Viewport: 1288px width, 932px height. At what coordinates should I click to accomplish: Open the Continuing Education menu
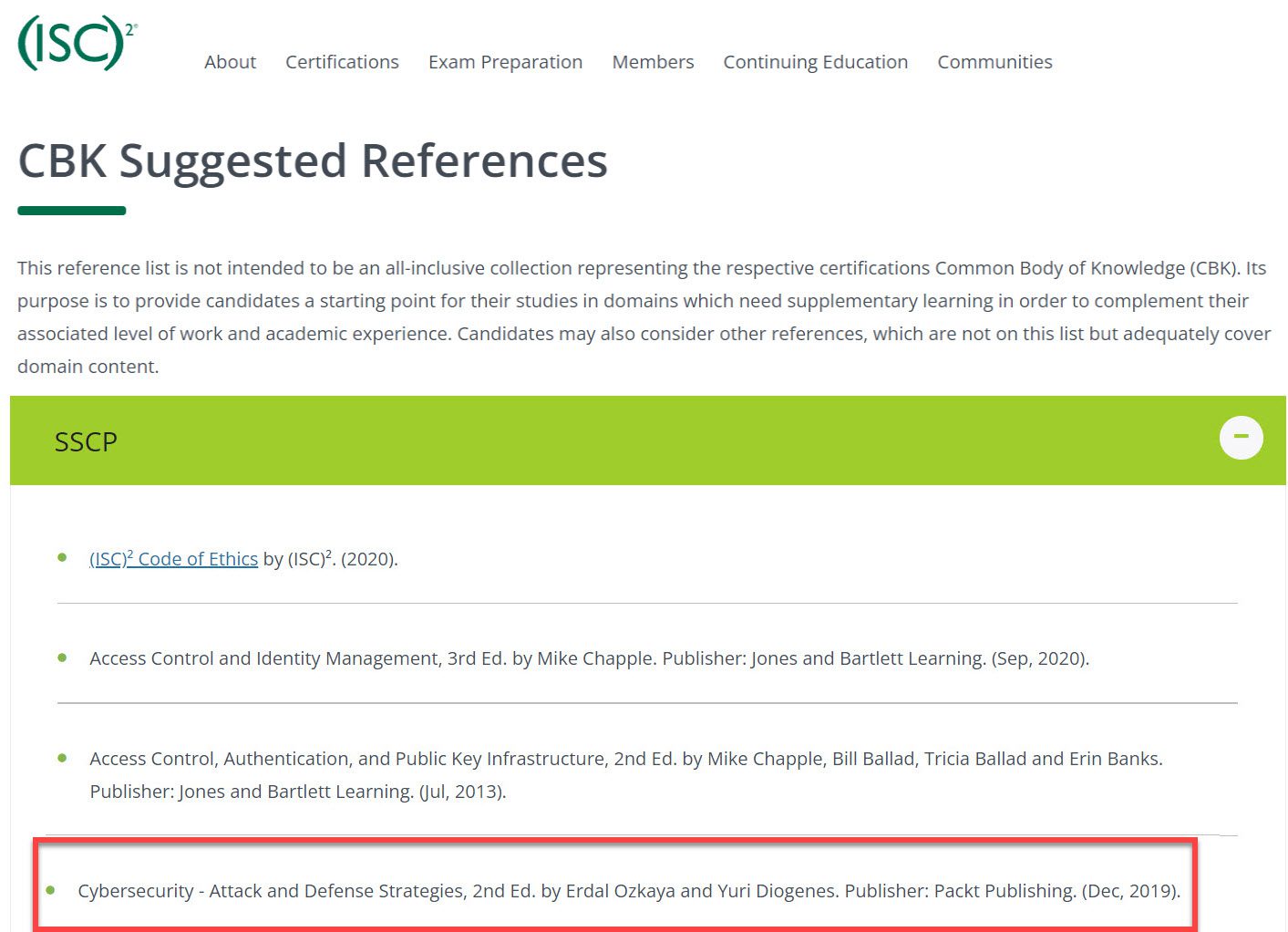pyautogui.click(x=815, y=62)
